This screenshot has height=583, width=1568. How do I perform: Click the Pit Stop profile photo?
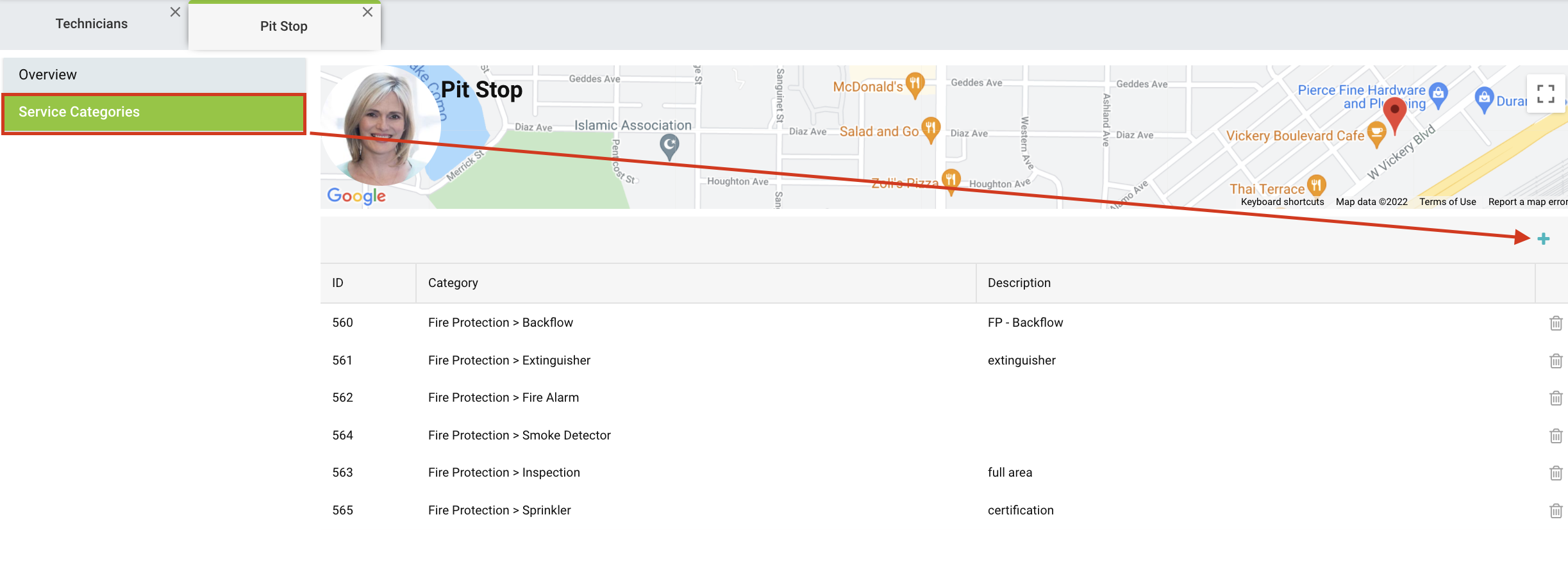pyautogui.click(x=380, y=126)
